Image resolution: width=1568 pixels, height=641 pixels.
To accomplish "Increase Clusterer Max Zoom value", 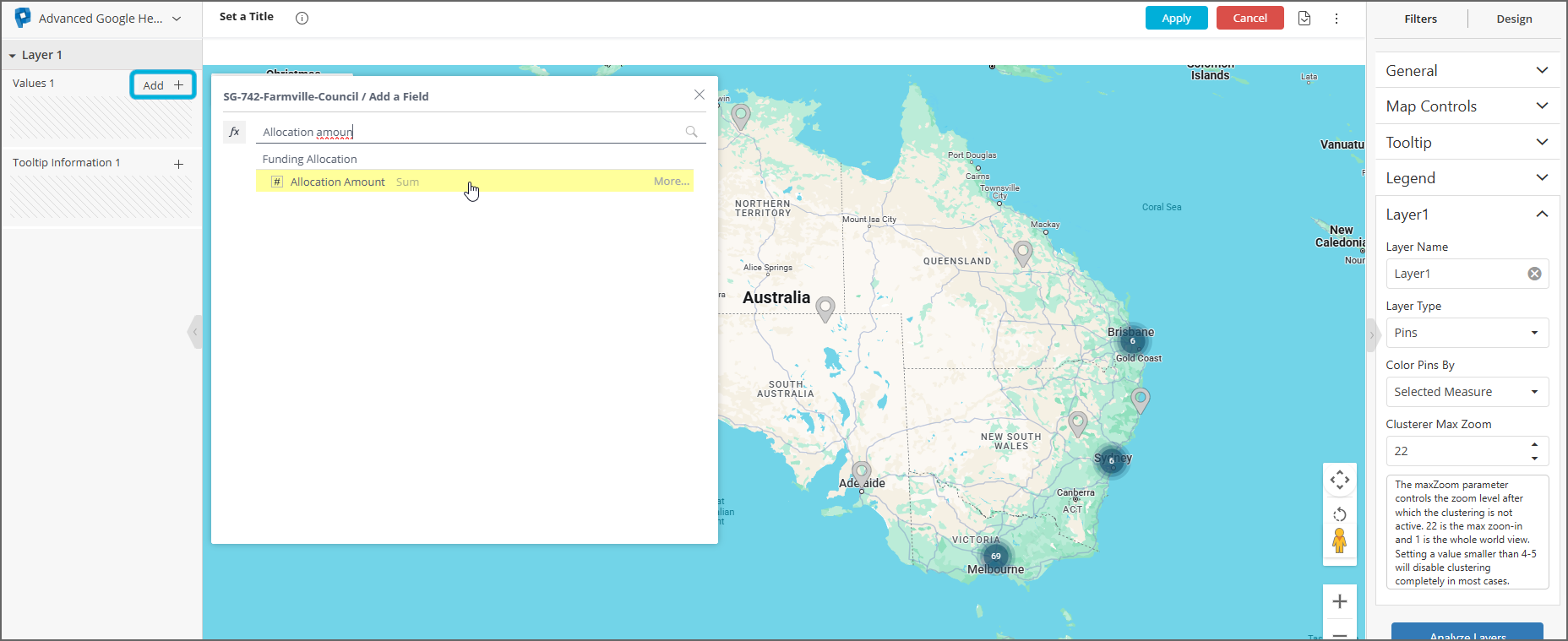I will pyautogui.click(x=1534, y=444).
